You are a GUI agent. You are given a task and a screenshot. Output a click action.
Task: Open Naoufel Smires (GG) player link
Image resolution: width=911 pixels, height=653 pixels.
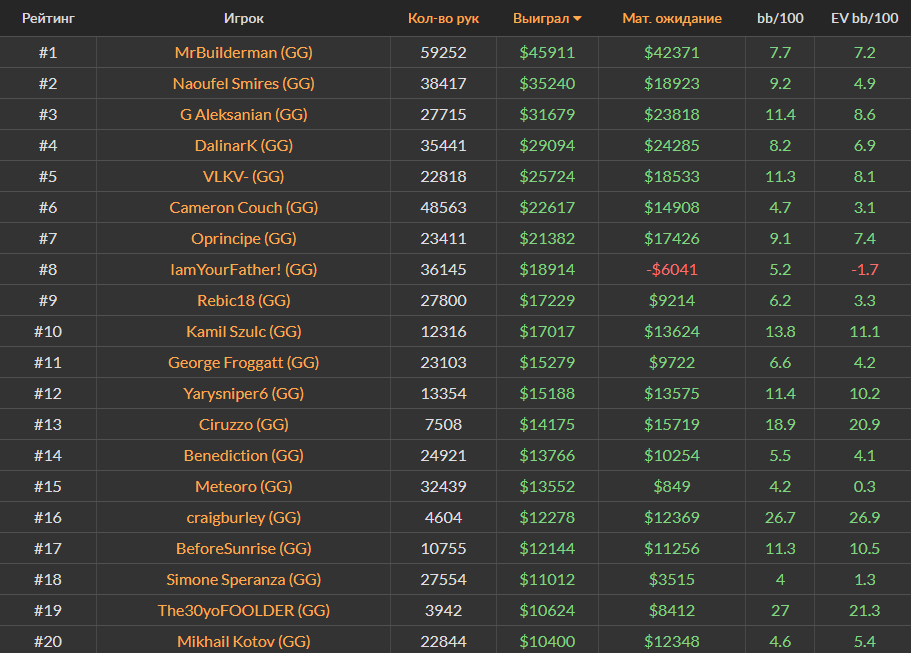244,83
